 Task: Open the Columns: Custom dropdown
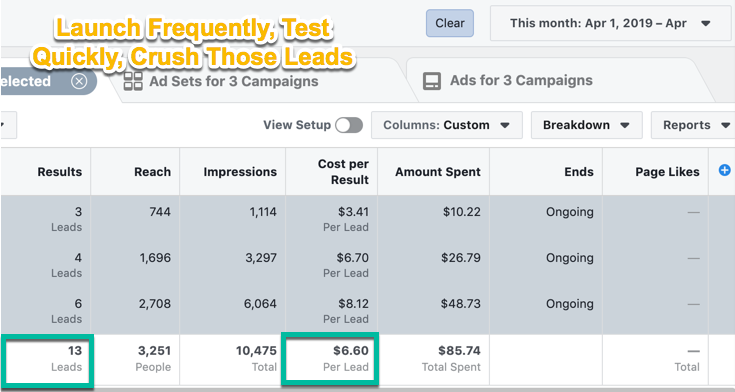pyautogui.click(x=447, y=125)
